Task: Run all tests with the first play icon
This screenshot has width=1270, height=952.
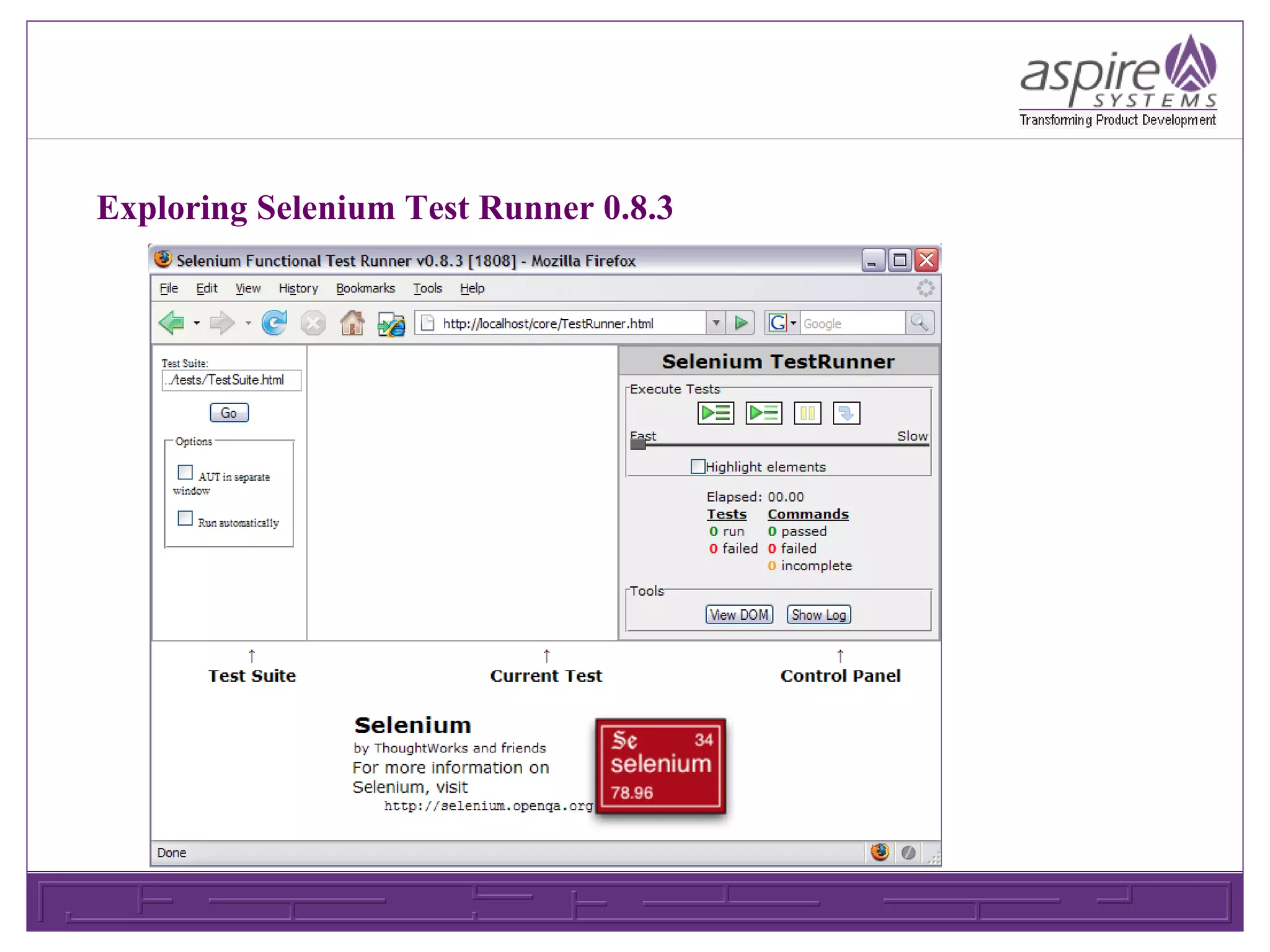Action: point(716,413)
